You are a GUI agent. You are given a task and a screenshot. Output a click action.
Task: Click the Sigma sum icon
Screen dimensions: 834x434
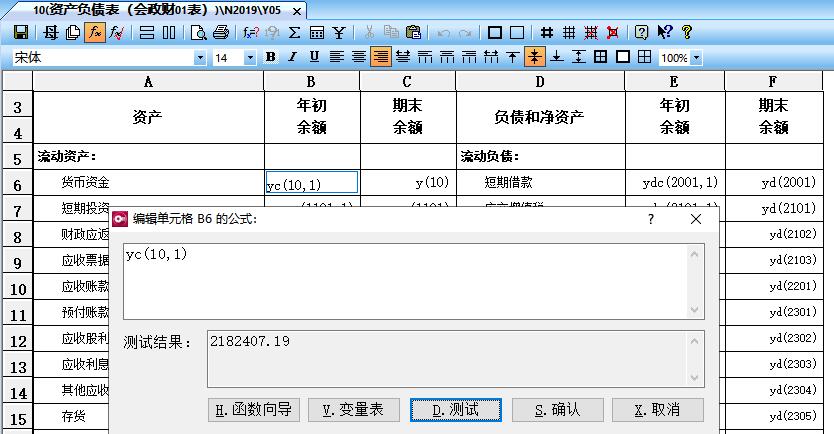point(294,32)
